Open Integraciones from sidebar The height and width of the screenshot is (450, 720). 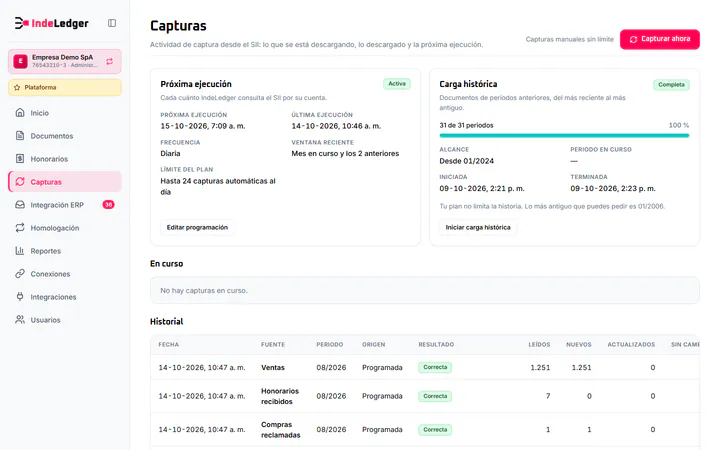(65, 296)
